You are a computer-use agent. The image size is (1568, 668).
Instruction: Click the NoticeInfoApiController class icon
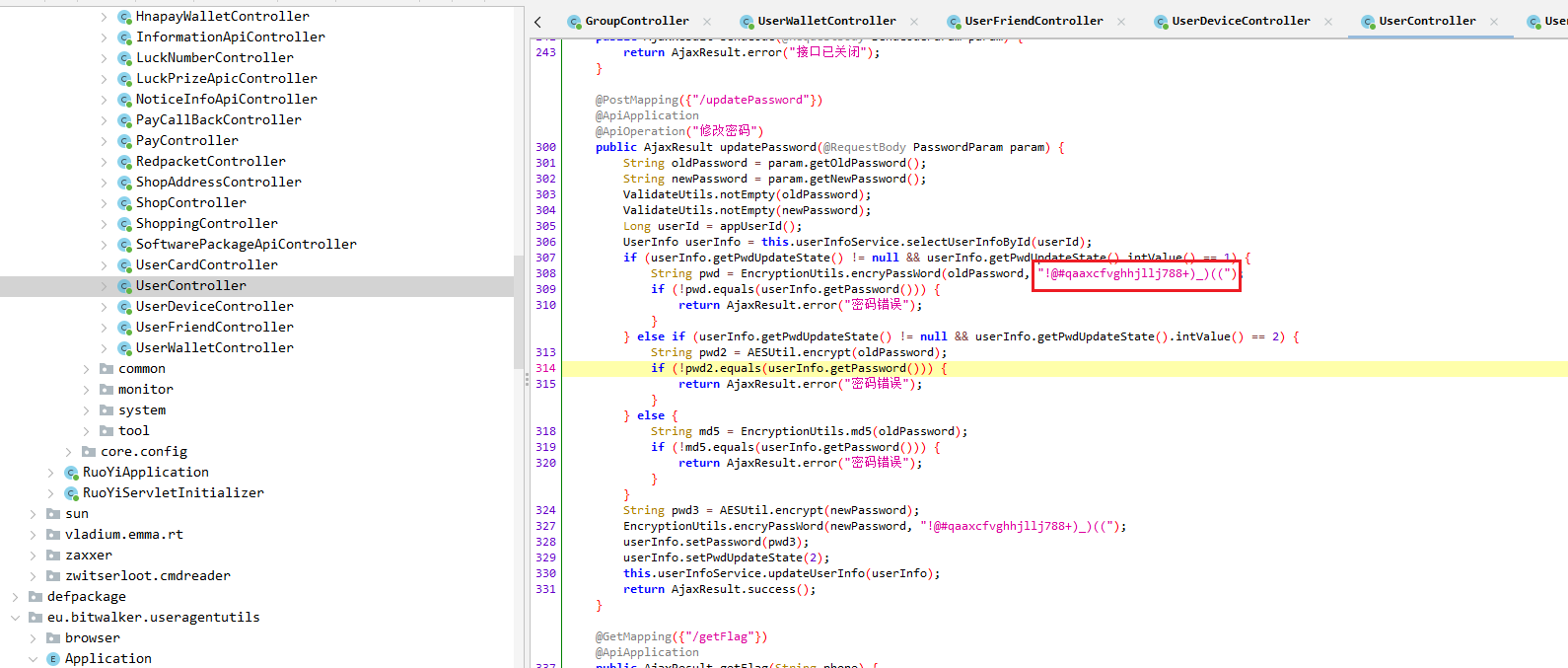(124, 100)
